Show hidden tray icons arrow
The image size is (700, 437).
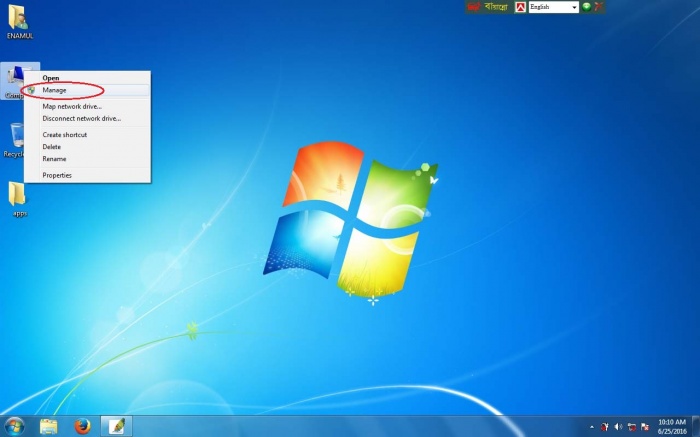[592, 427]
